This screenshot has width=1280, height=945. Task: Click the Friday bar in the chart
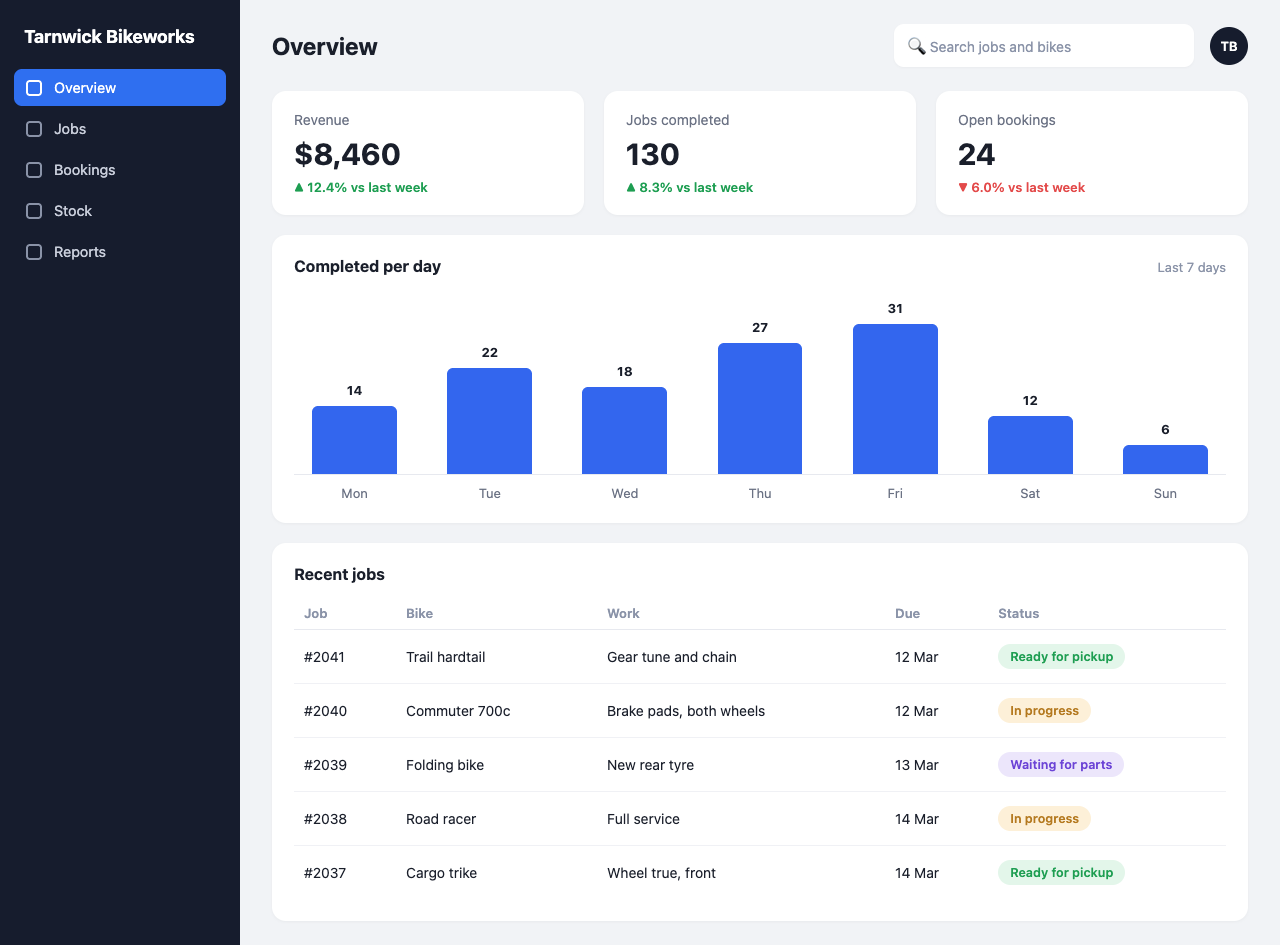pyautogui.click(x=895, y=399)
